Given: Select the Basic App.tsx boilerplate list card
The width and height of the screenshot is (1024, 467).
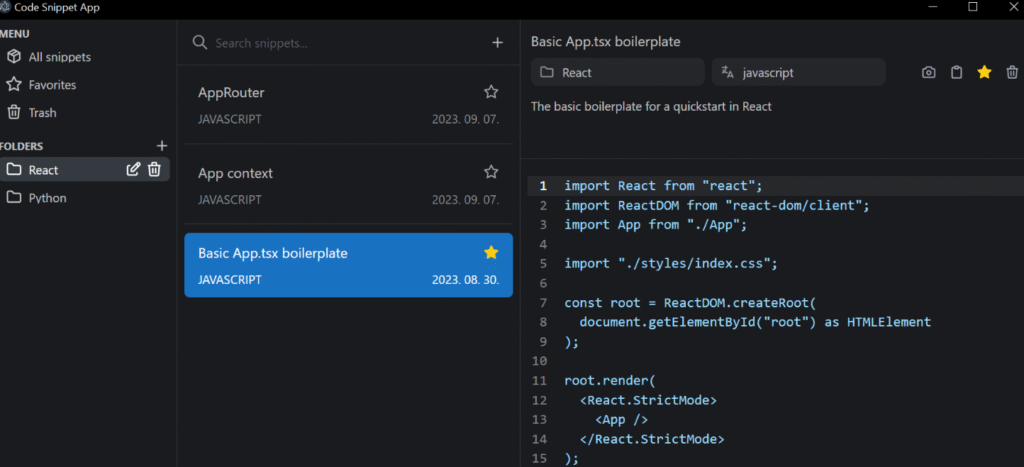Looking at the screenshot, I should [x=348, y=265].
